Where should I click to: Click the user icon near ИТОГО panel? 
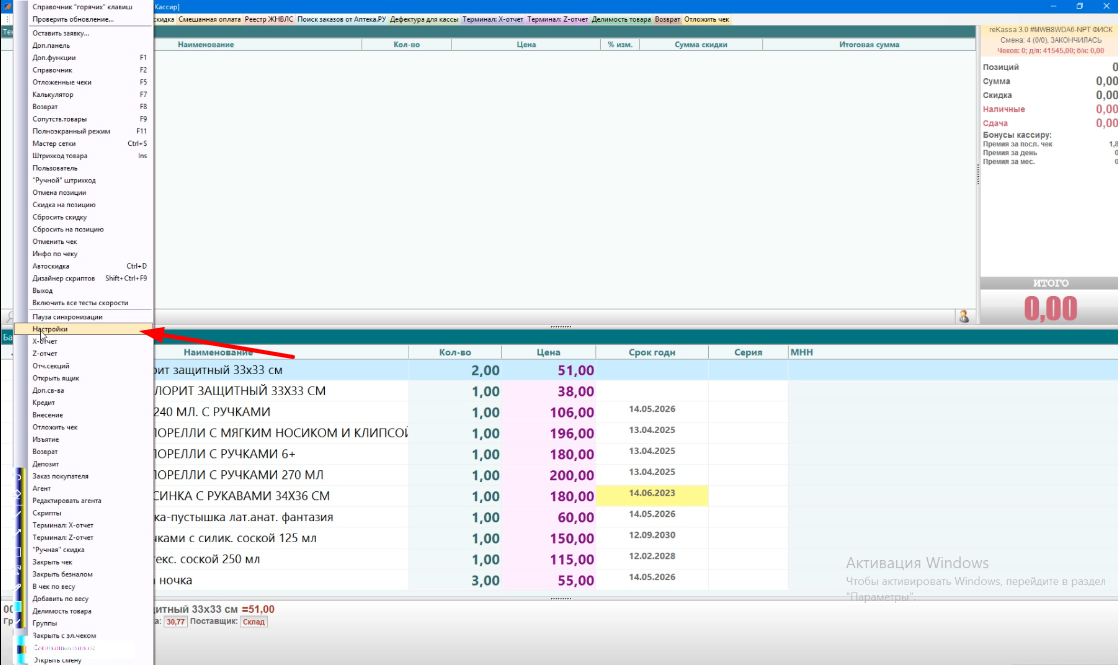click(964, 316)
